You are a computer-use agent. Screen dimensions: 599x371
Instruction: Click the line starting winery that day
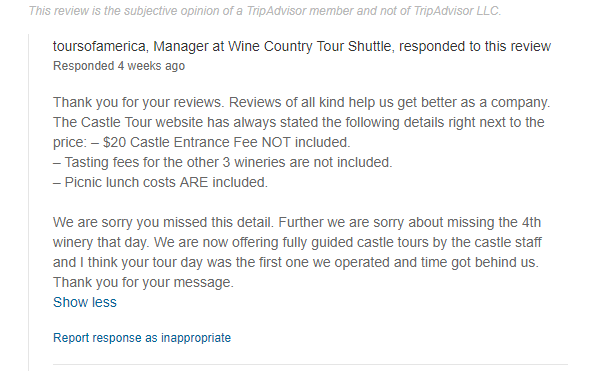click(297, 242)
